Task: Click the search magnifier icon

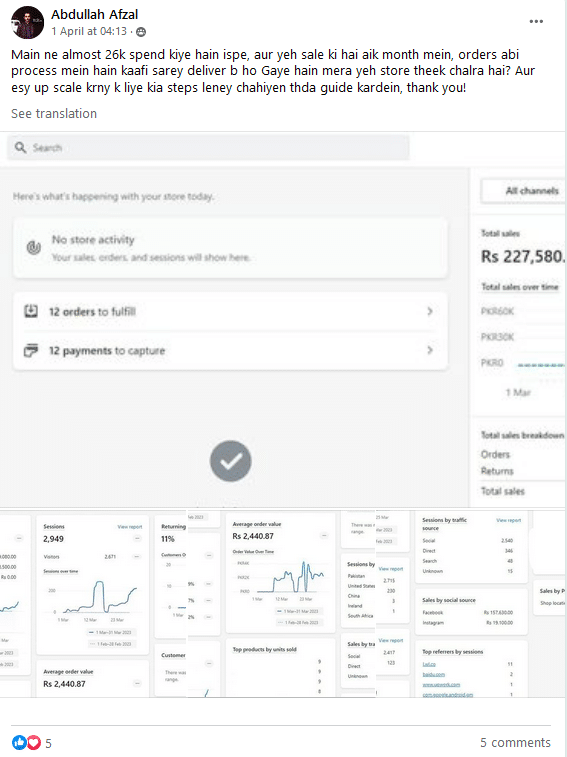Action: point(20,147)
